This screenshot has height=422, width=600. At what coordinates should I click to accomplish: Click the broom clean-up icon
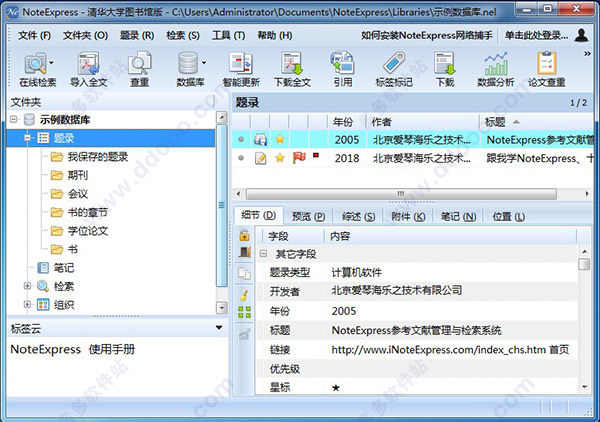pos(245,295)
